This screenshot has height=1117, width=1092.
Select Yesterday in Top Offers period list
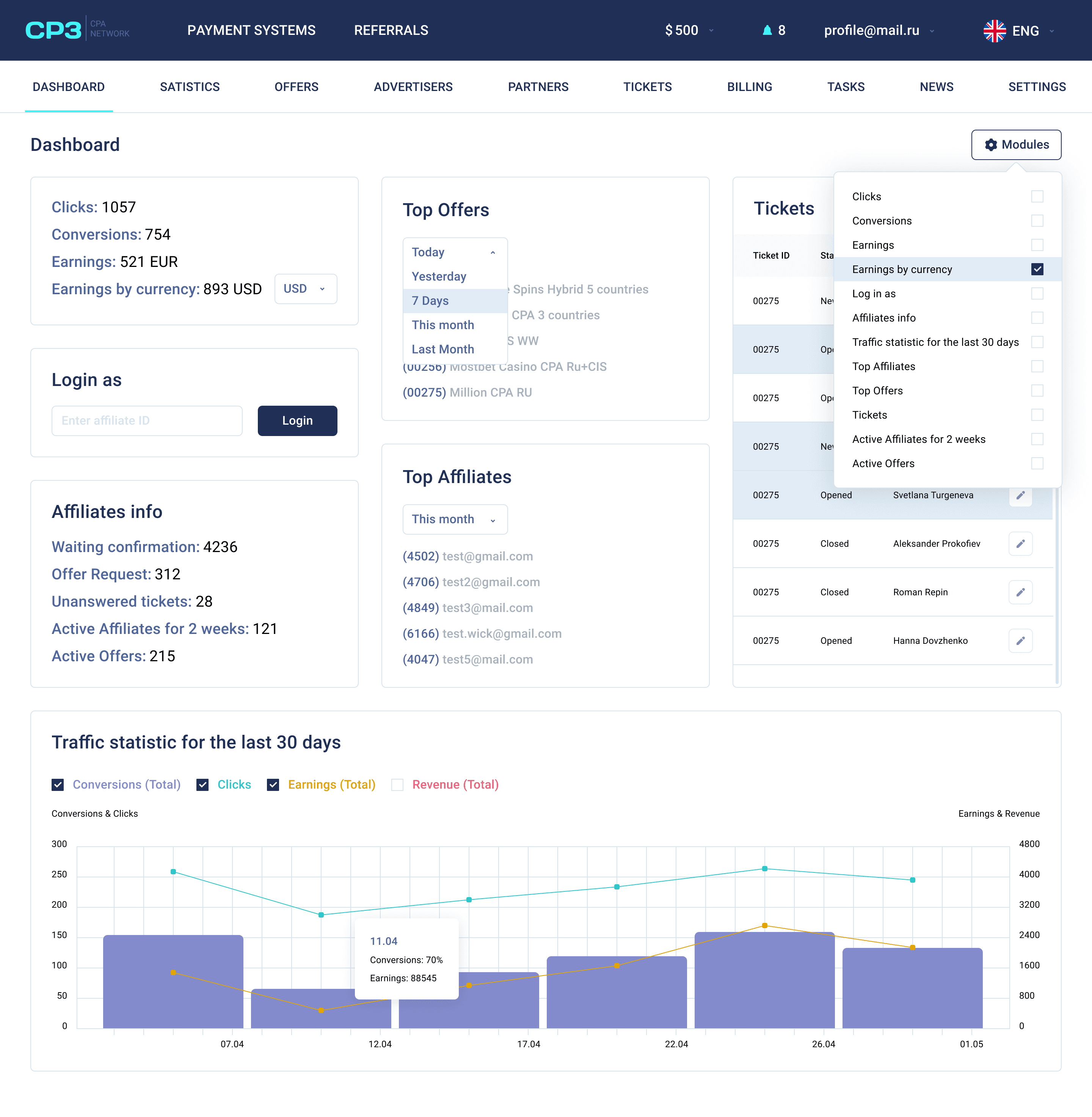455,276
